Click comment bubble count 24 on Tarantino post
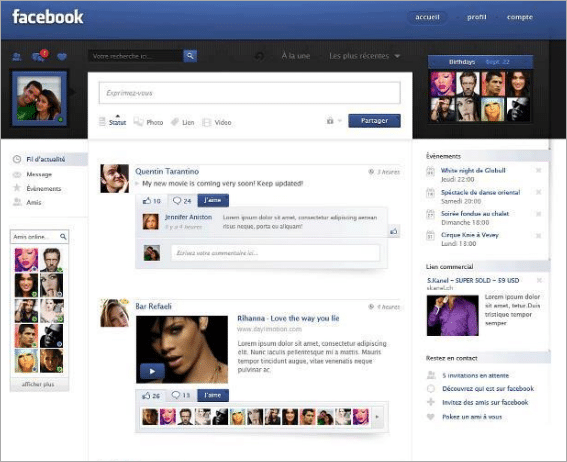The height and width of the screenshot is (462, 567). click(182, 201)
